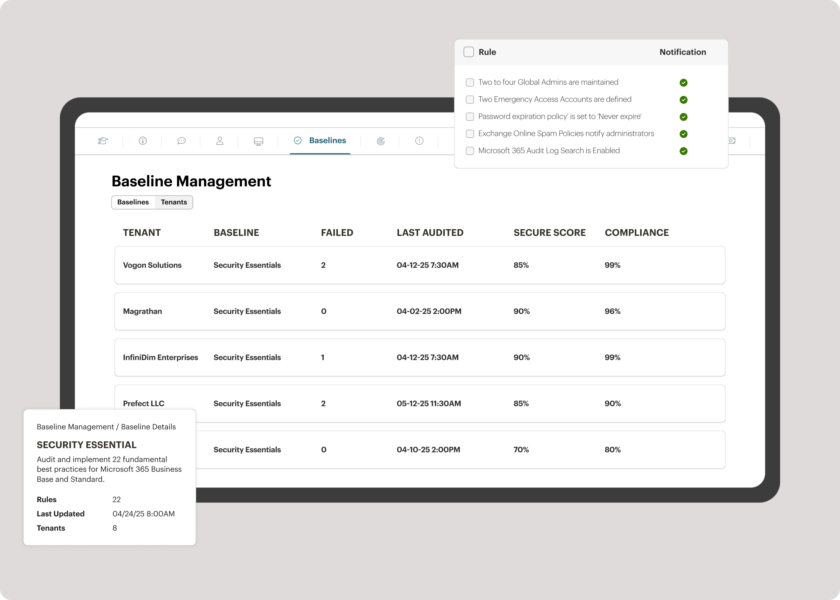Click the green check beside Global Admins rule
This screenshot has height=600, width=840.
684,82
